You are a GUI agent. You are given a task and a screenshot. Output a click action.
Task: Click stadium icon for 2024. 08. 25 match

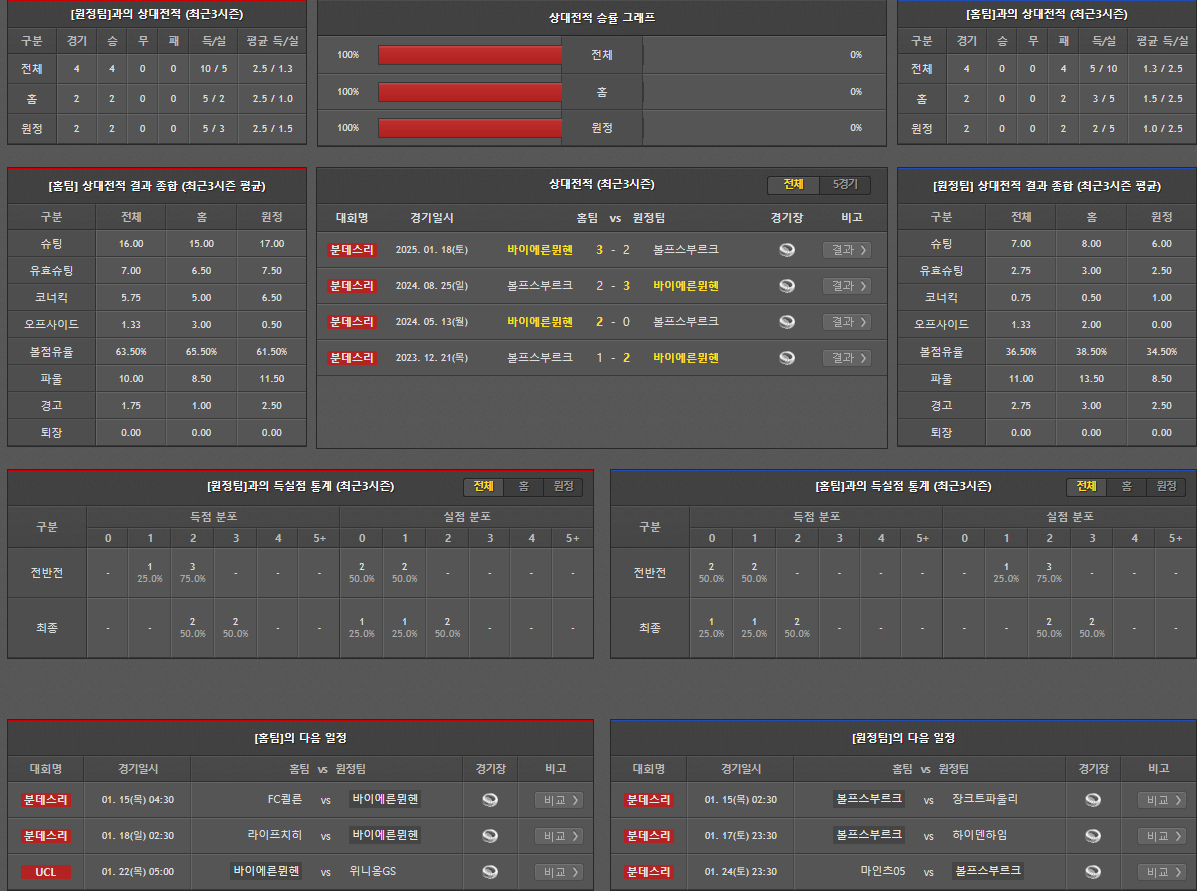click(787, 286)
